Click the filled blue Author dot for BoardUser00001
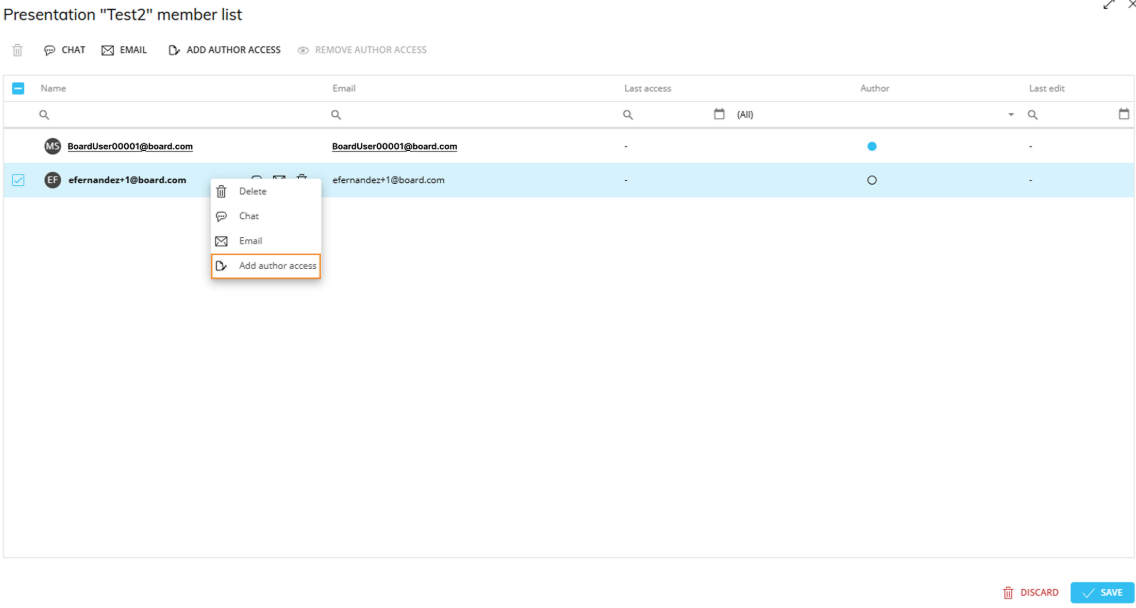This screenshot has height=608, width=1136. tap(872, 146)
